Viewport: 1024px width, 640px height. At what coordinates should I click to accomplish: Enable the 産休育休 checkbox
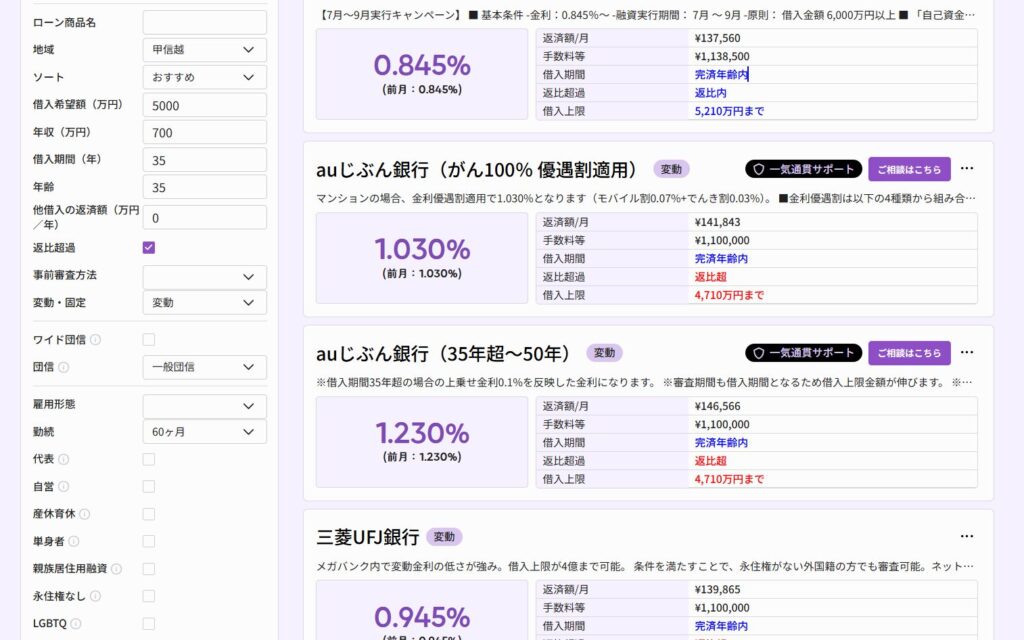point(149,514)
